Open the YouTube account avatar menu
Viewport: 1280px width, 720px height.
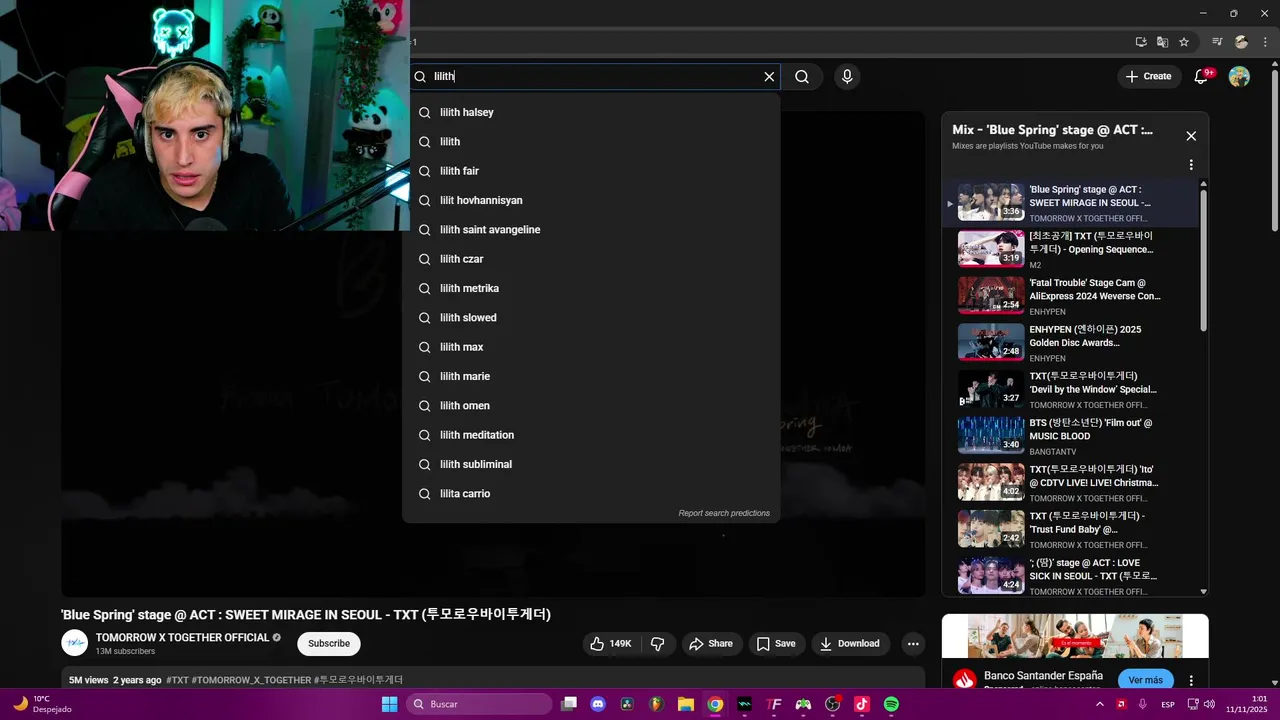coord(1239,76)
